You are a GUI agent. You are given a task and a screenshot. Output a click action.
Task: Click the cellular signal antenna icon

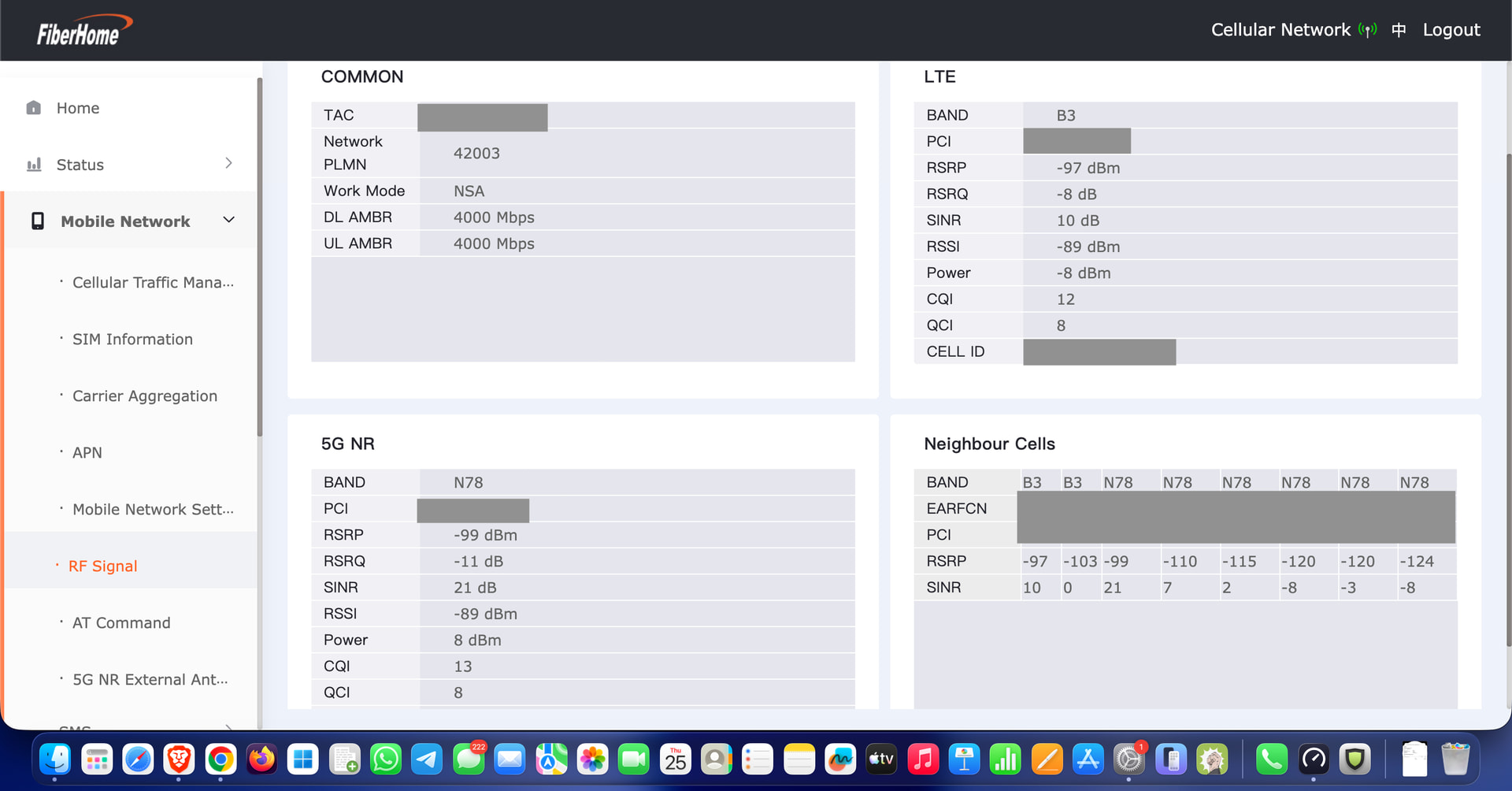pos(1368,30)
